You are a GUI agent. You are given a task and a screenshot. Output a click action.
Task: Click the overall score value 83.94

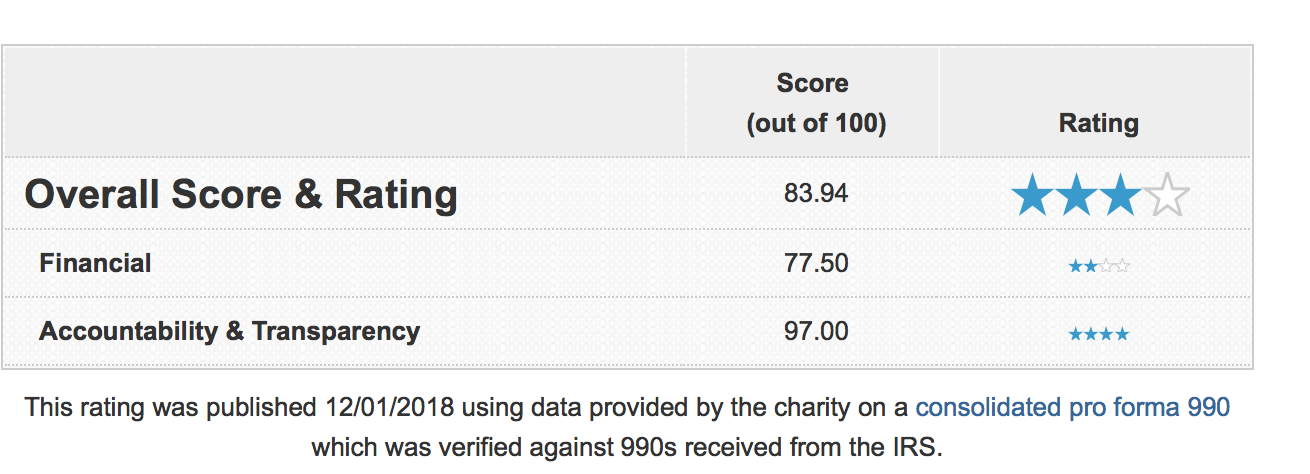click(816, 193)
